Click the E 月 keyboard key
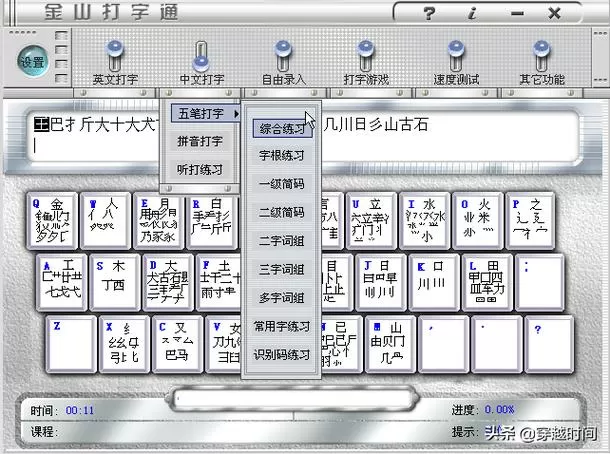The height and width of the screenshot is (454, 610). click(158, 221)
